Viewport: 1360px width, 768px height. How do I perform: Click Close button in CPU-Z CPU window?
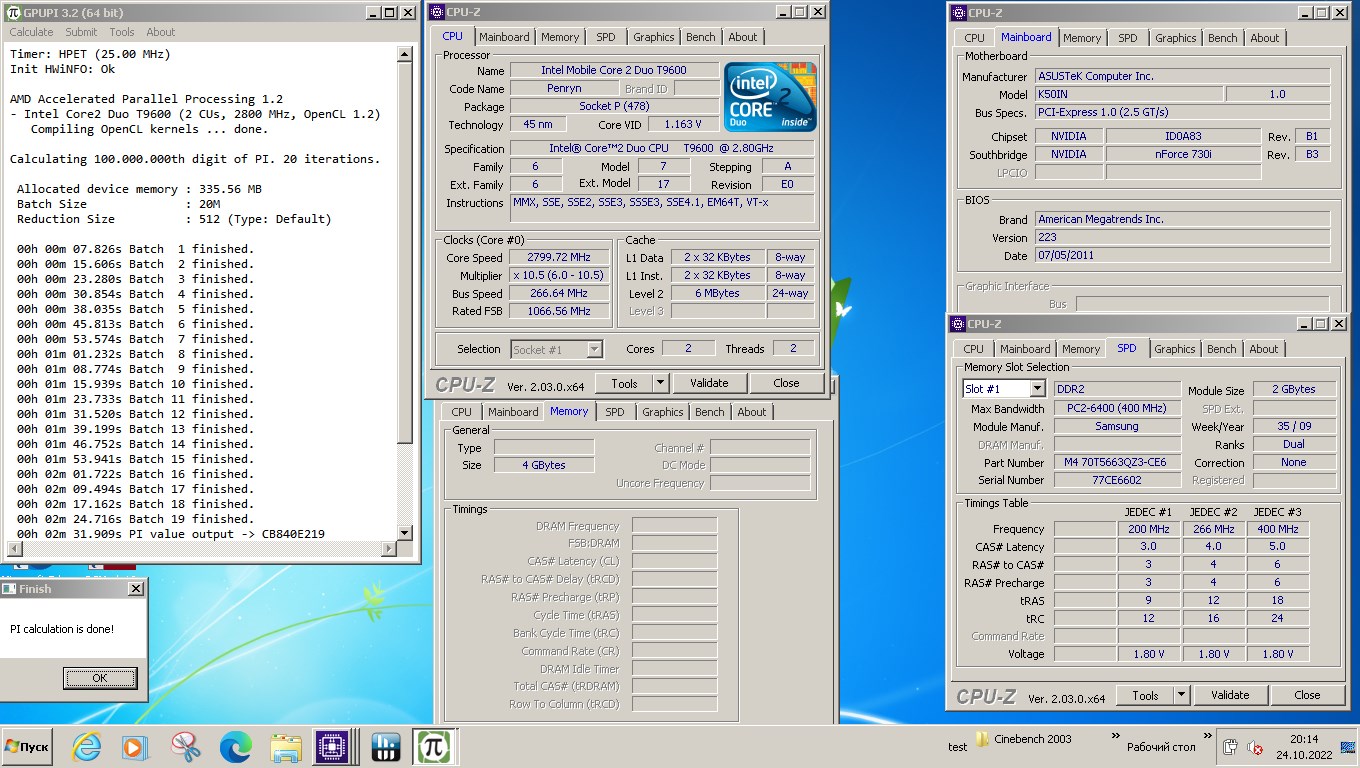(x=787, y=383)
